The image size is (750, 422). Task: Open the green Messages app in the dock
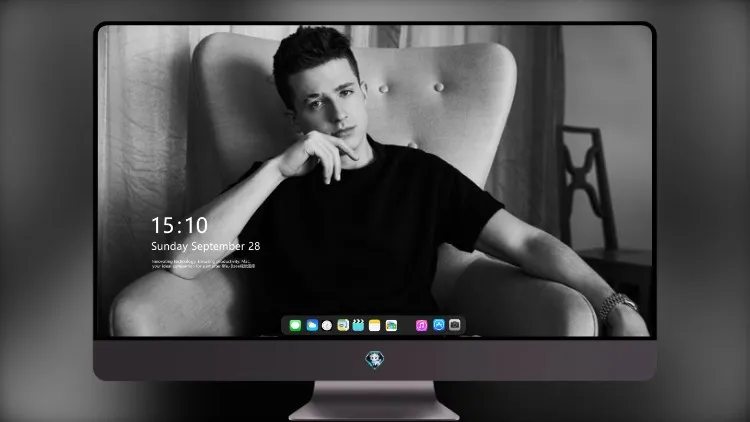295,325
